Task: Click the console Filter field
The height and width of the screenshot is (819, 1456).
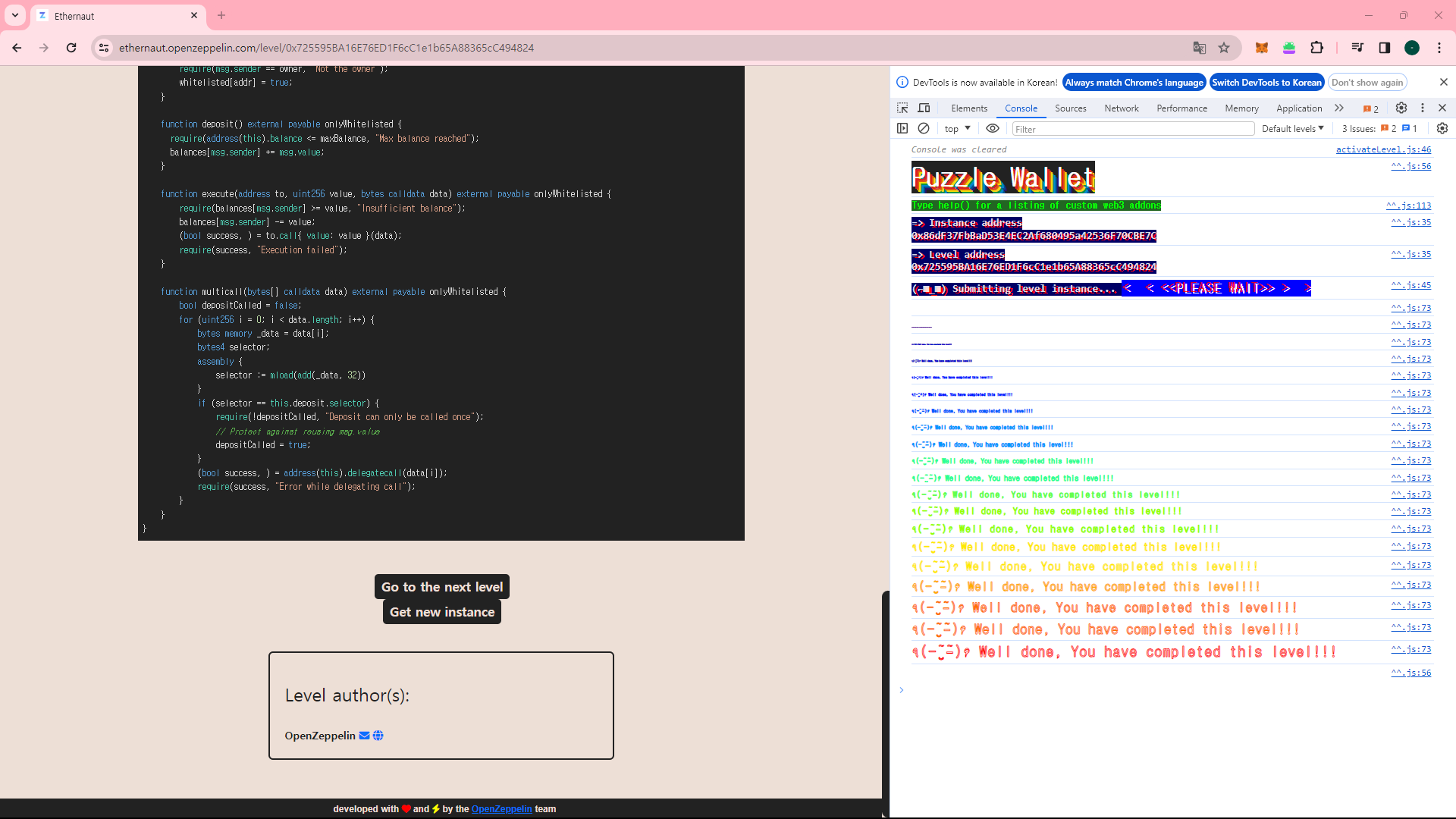Action: pos(1133,129)
